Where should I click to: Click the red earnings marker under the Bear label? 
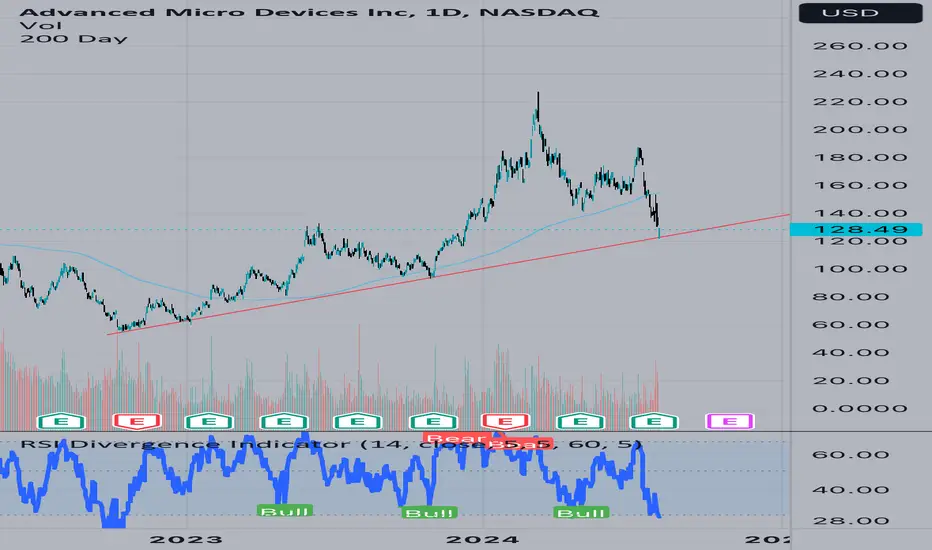click(x=505, y=422)
